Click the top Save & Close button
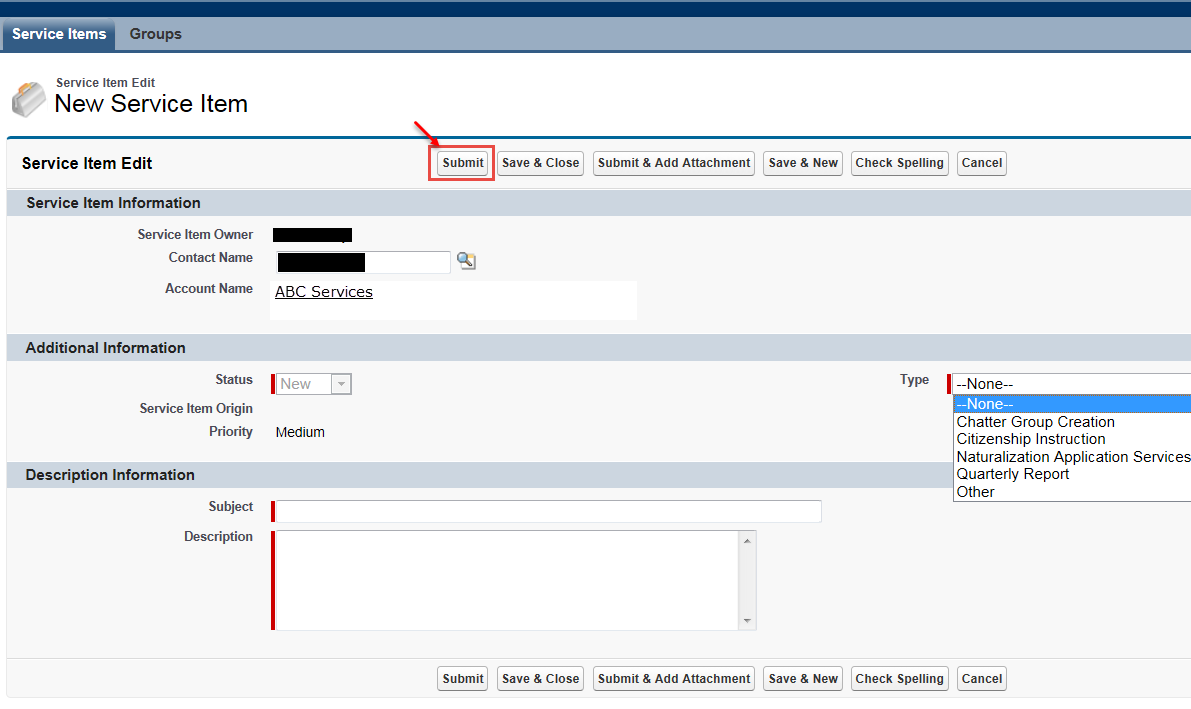Image resolution: width=1191 pixels, height=709 pixels. (x=540, y=163)
